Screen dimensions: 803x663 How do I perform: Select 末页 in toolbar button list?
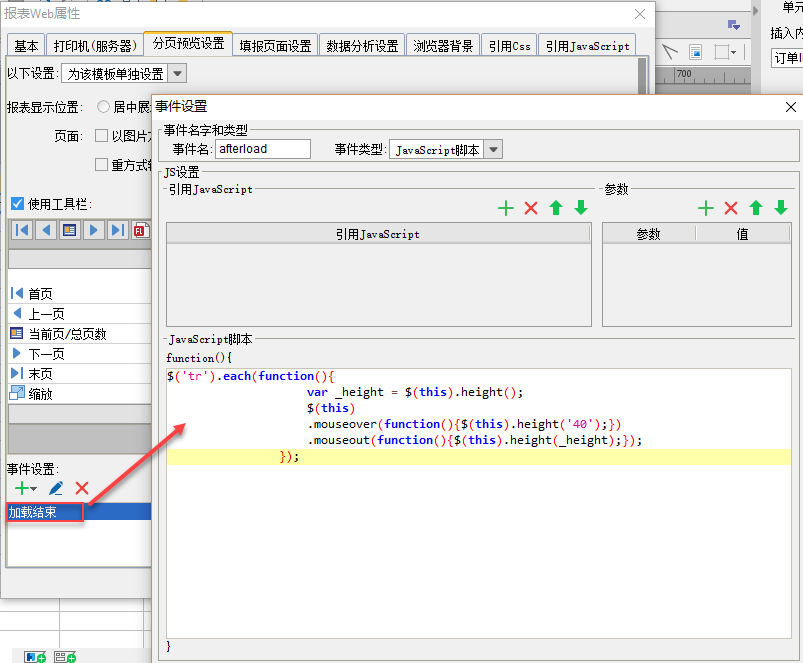pos(80,374)
